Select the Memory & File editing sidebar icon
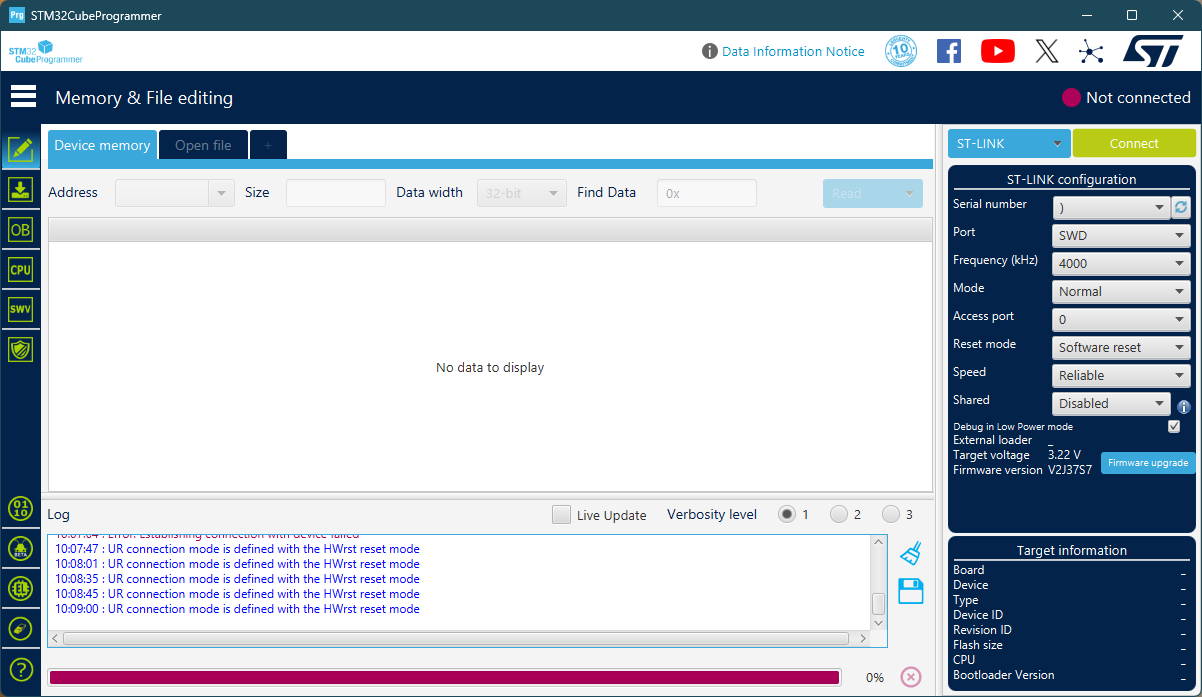 20,150
